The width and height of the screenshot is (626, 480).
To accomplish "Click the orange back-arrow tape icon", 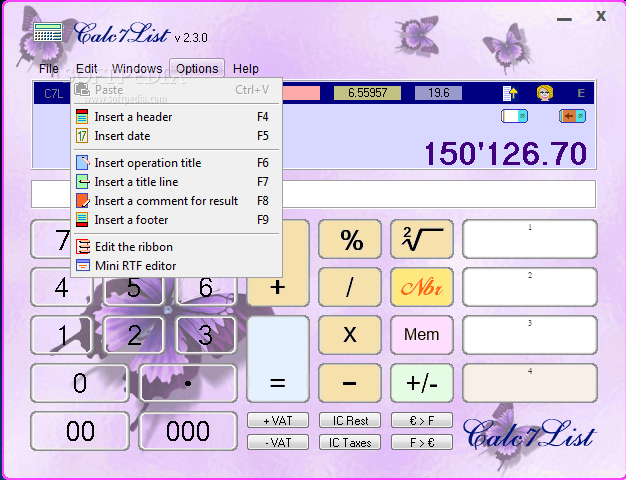I will (x=572, y=116).
